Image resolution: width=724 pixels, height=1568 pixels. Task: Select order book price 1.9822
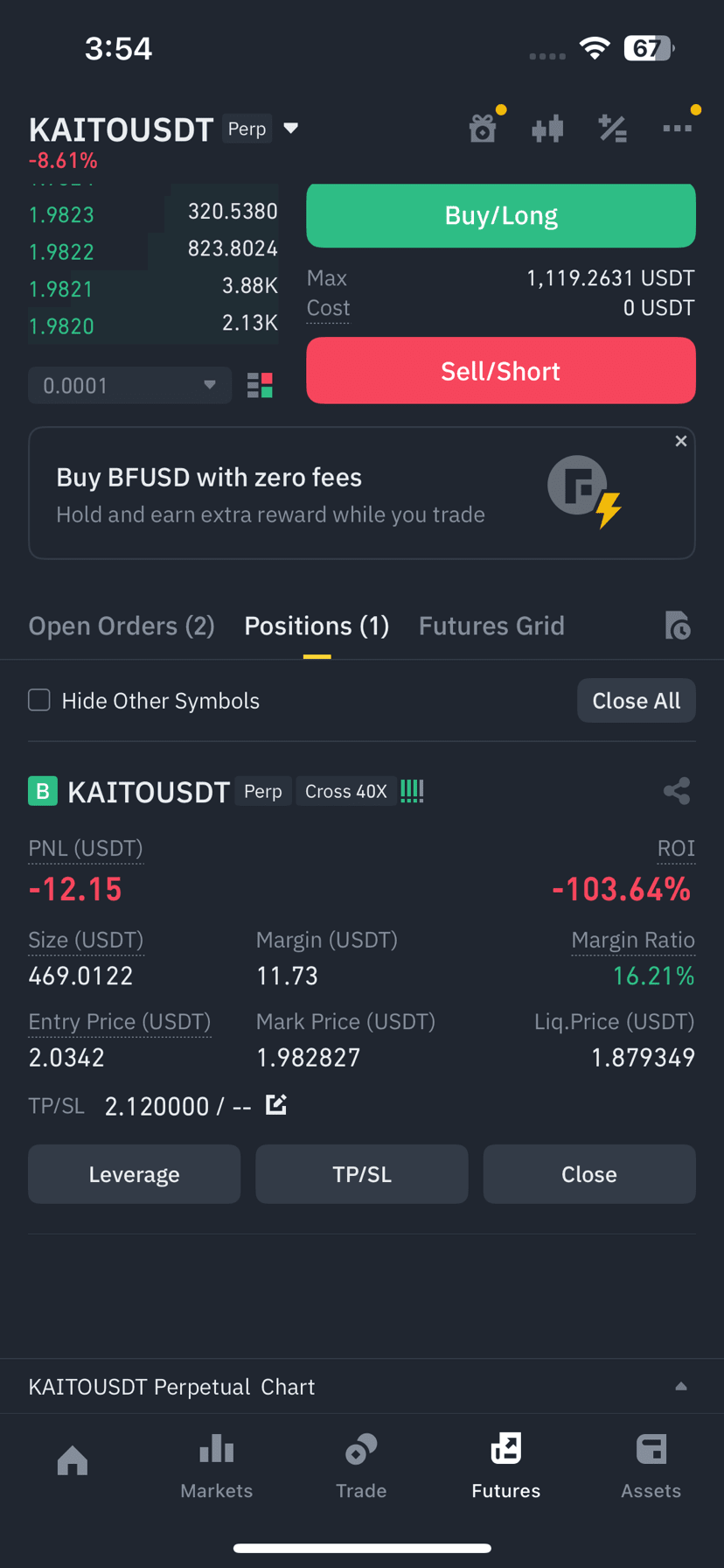tap(61, 252)
